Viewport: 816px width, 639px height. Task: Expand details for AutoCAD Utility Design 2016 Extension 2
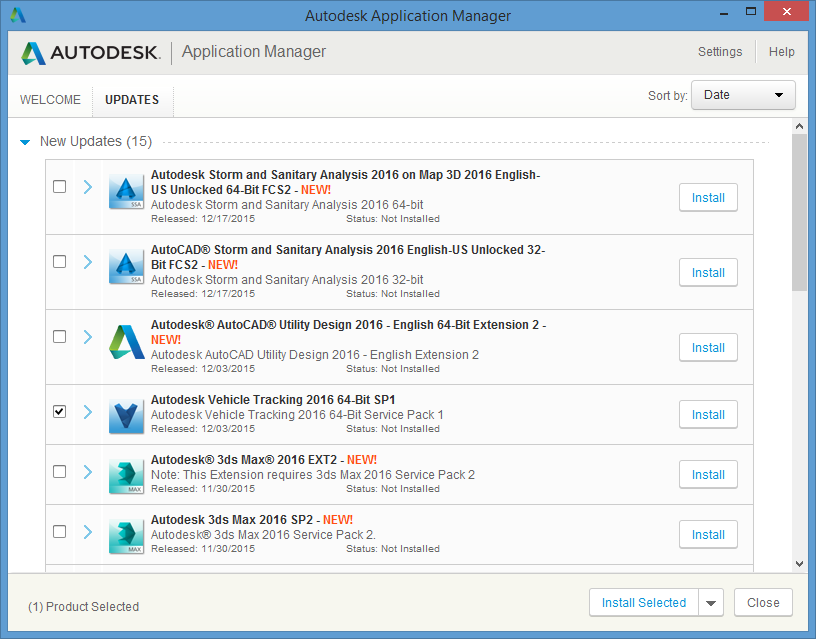[88, 337]
